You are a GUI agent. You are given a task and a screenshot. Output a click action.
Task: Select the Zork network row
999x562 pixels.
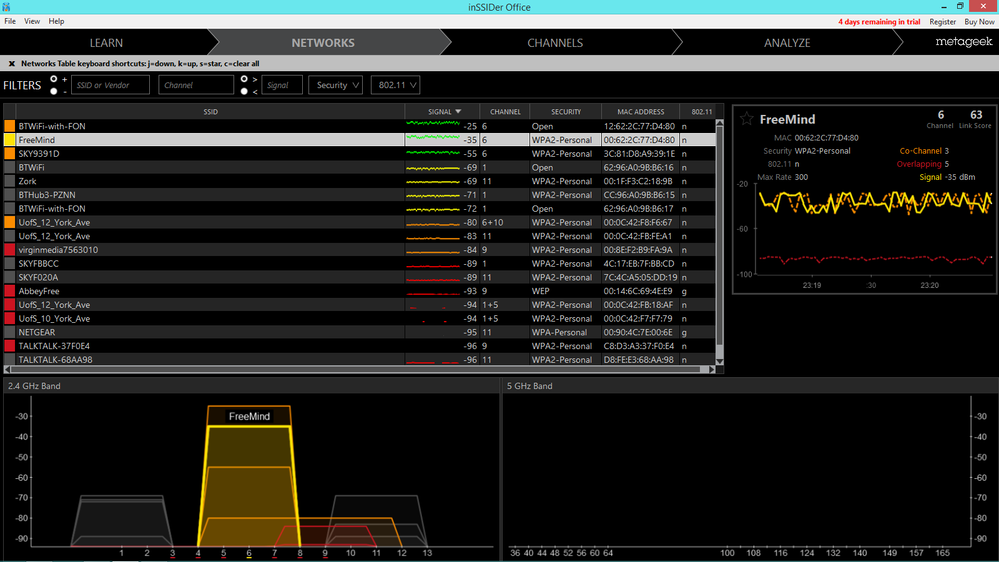pos(359,181)
